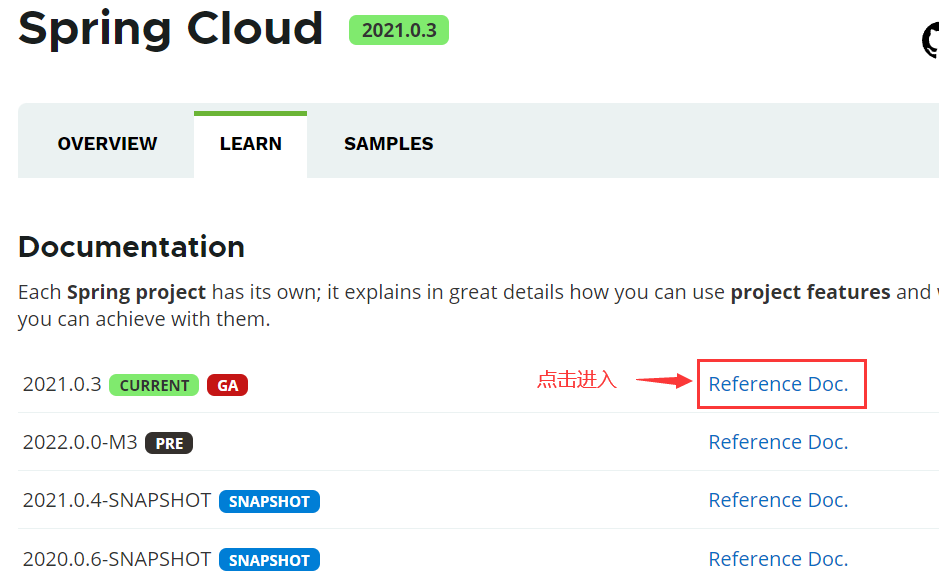The height and width of the screenshot is (583, 939).
Task: Click the CURRENT badge next to 2021.0.3
Action: 153,384
